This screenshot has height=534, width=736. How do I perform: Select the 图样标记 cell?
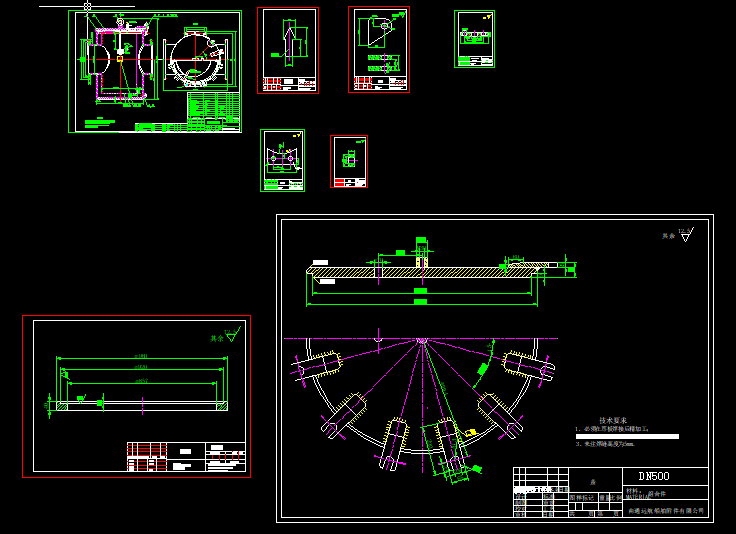pyautogui.click(x=582, y=497)
